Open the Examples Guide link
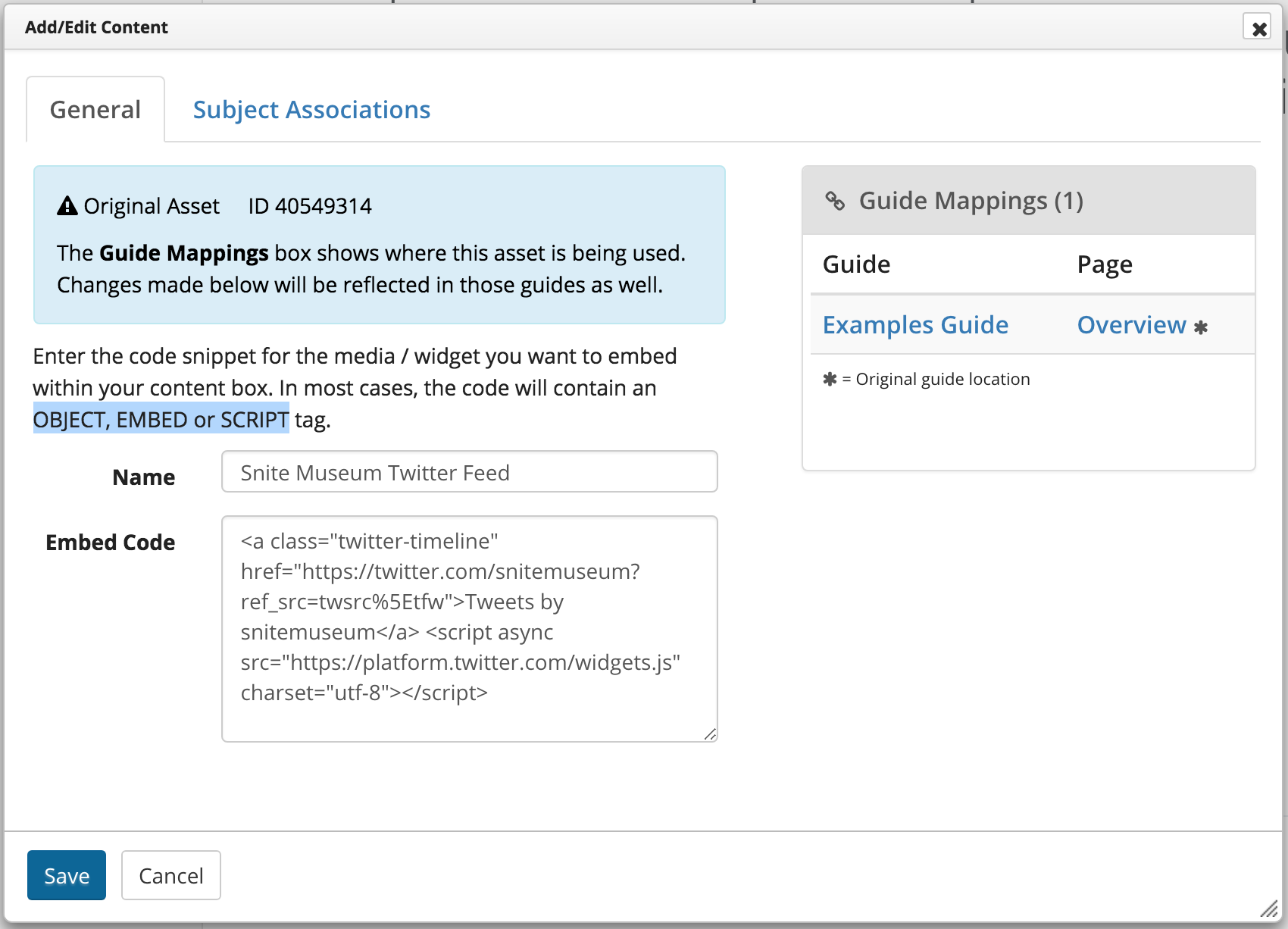This screenshot has height=929, width=1288. coord(915,325)
